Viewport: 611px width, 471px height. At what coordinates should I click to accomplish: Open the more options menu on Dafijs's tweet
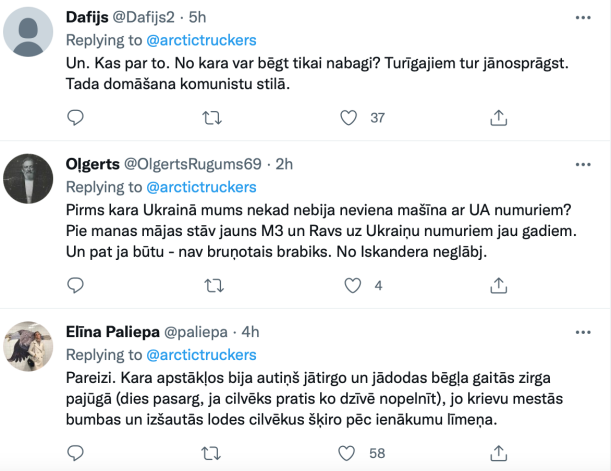click(x=583, y=17)
